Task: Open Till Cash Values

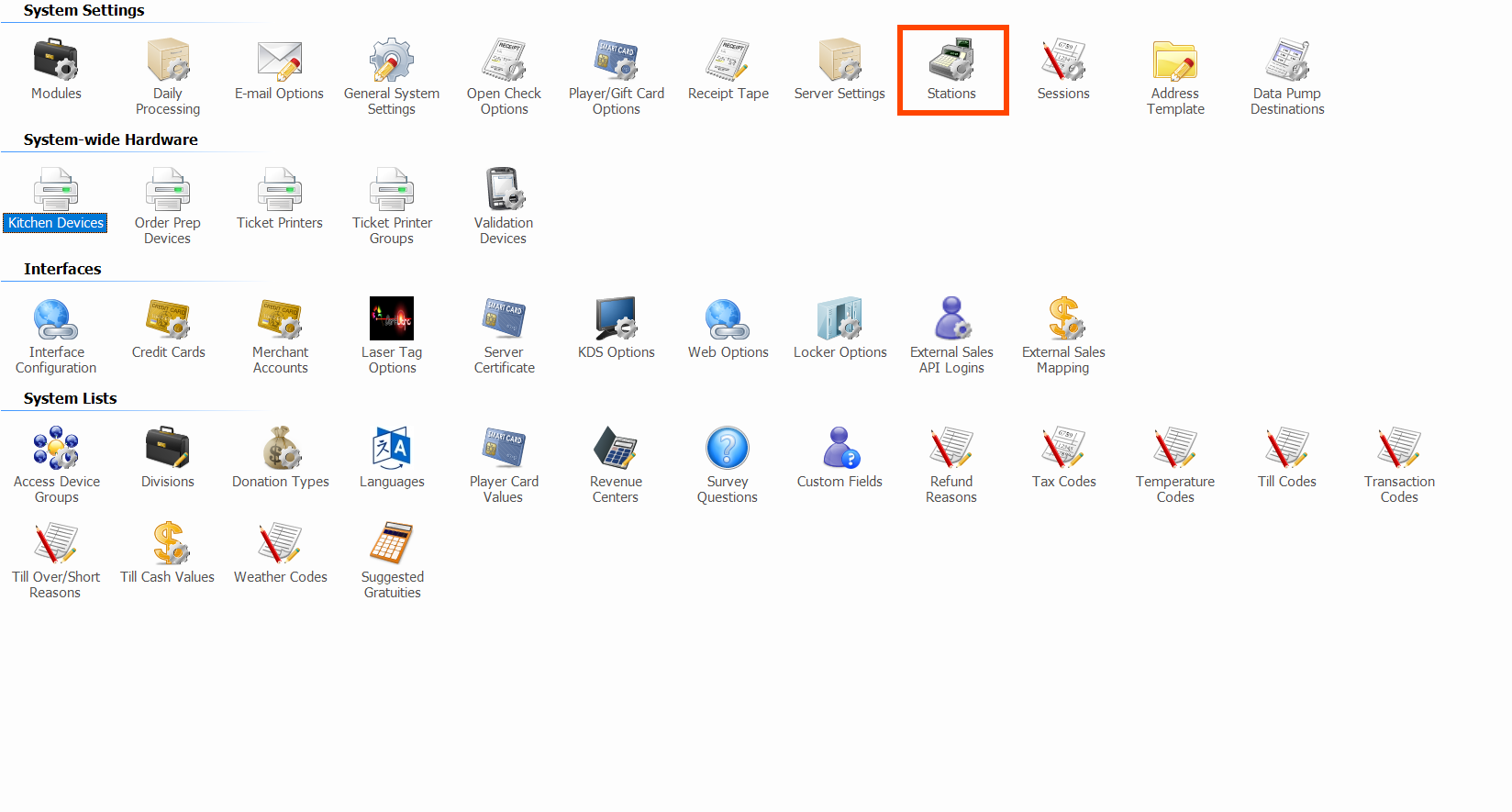Action: pyautogui.click(x=168, y=545)
